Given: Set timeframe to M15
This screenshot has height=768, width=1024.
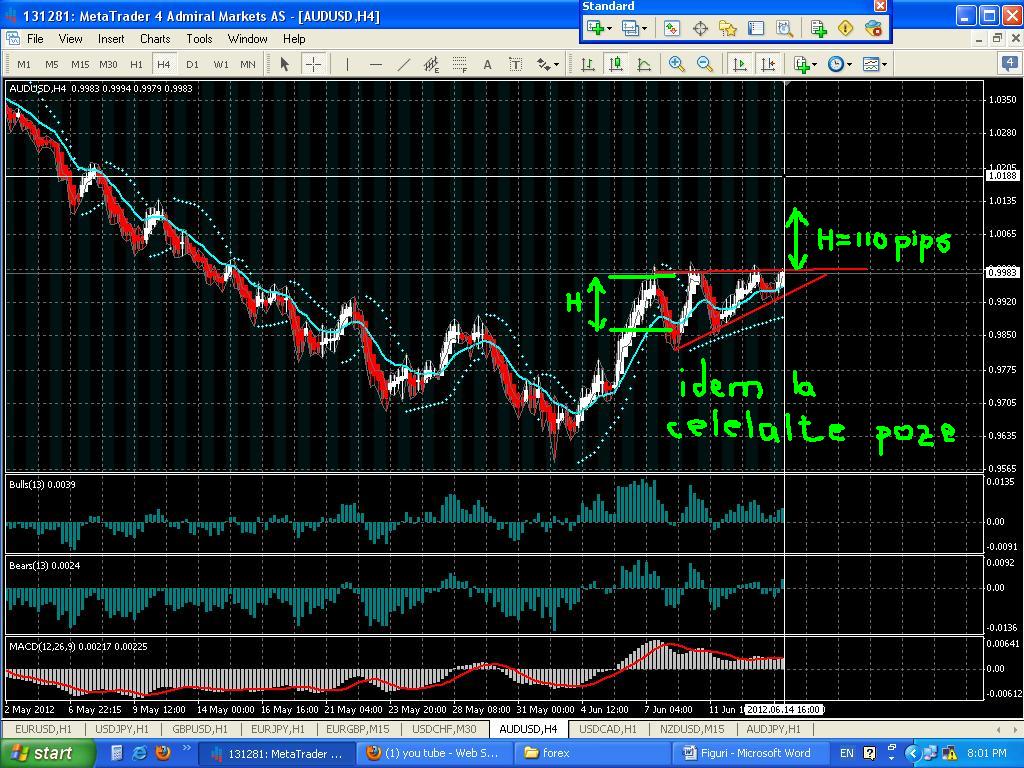Looking at the screenshot, I should coord(79,64).
